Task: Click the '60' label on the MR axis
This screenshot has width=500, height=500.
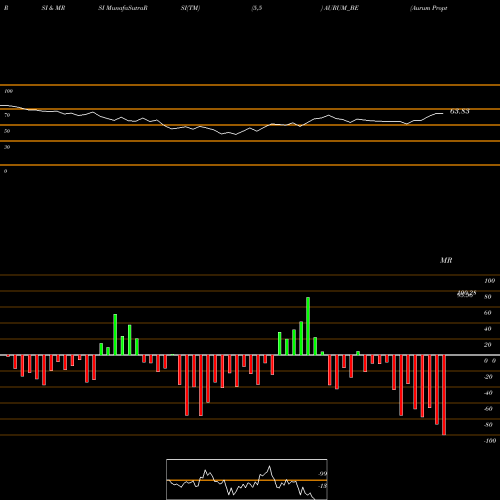Action: tap(487, 313)
